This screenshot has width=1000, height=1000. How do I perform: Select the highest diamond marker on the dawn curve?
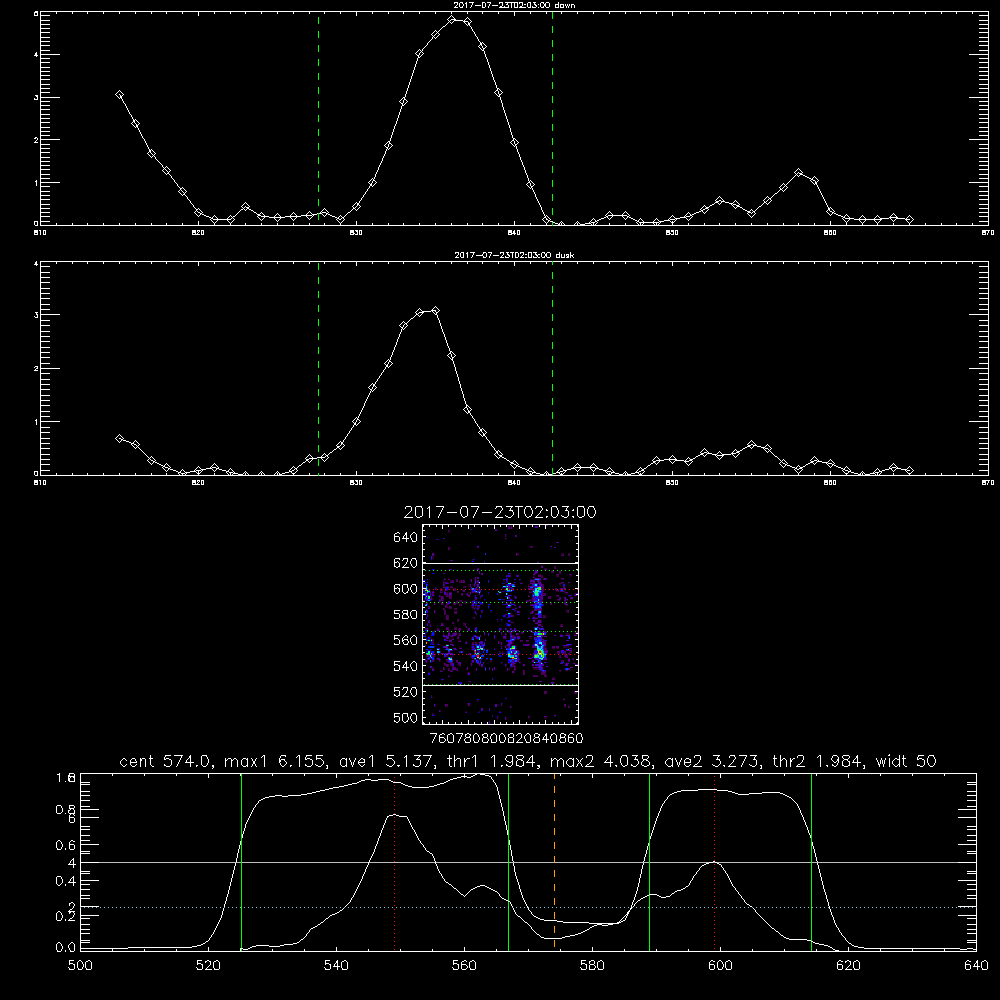click(452, 20)
